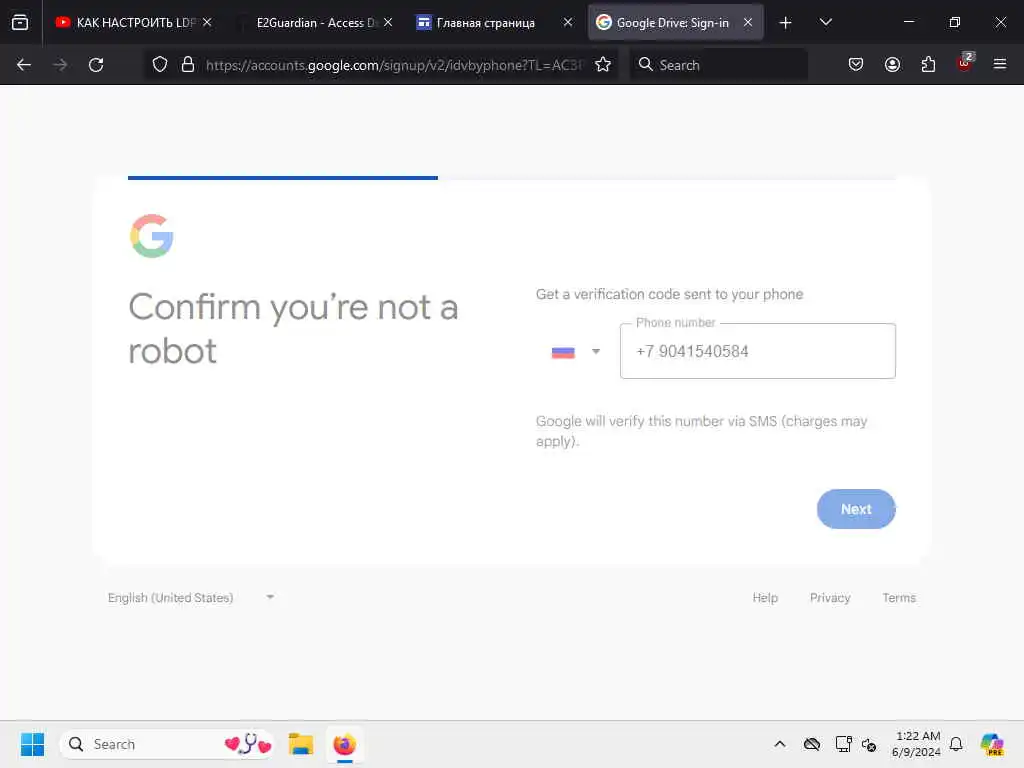Open the Extensions puzzle icon
The width and height of the screenshot is (1024, 768).
(928, 65)
